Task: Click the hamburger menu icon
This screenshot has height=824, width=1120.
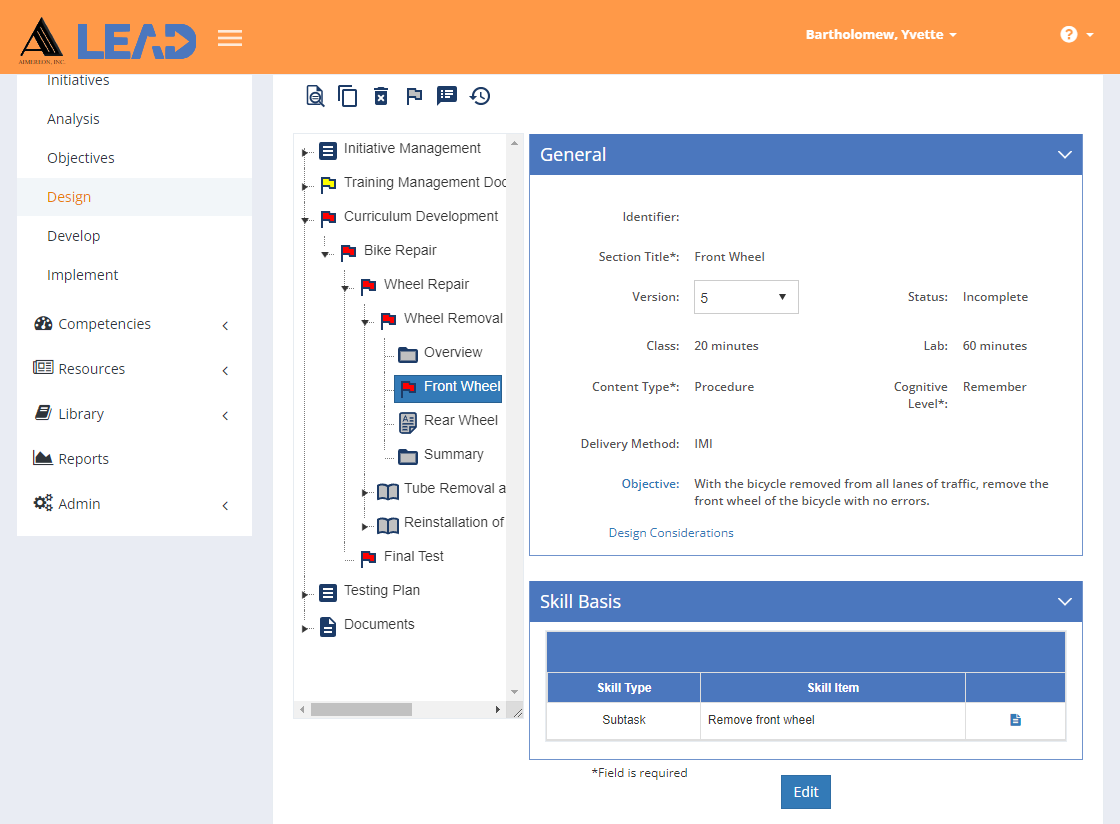Action: click(x=230, y=38)
